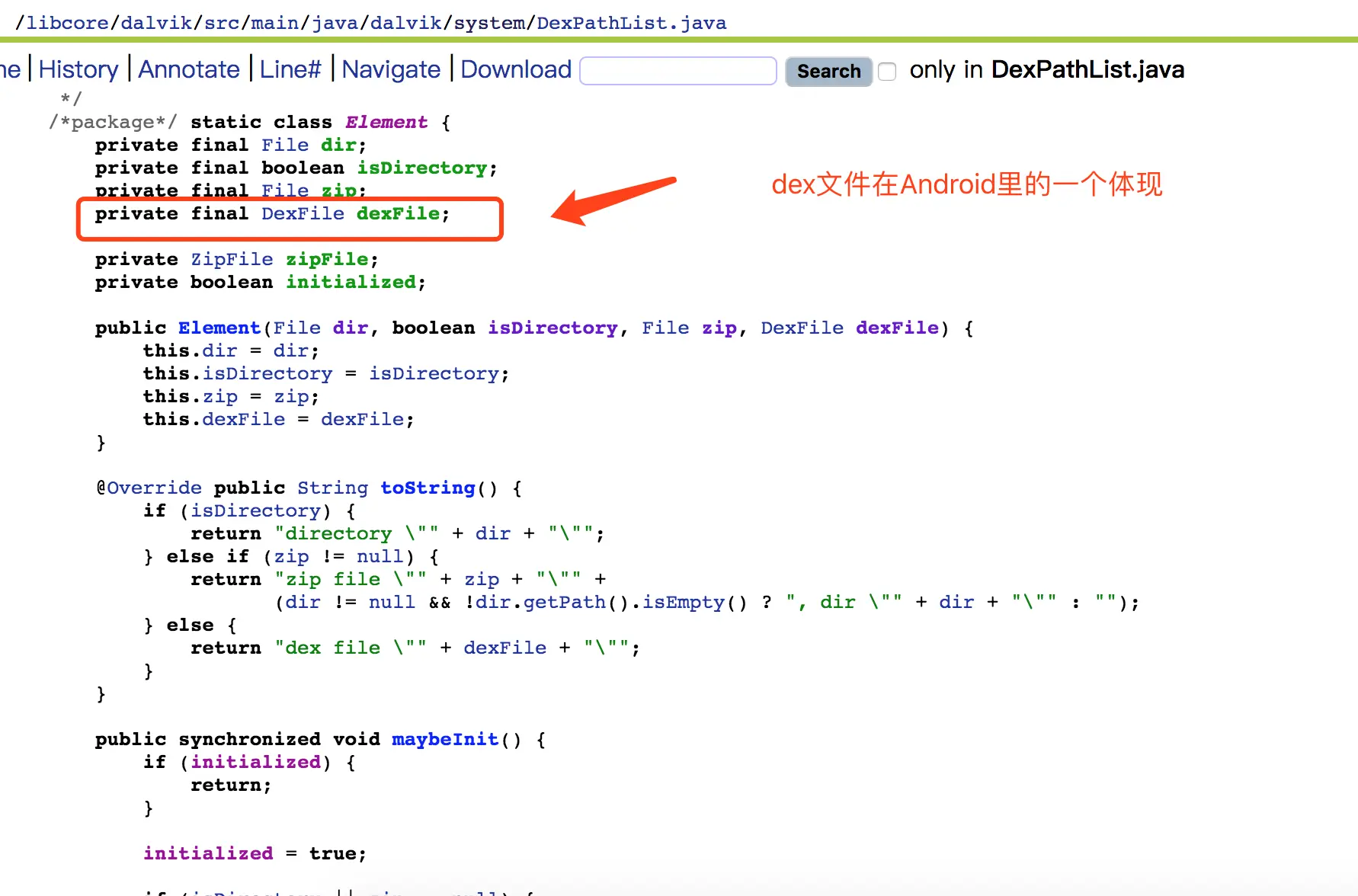Image resolution: width=1358 pixels, height=896 pixels.
Task: Click the initialized field in boolean declaration
Action: coord(351,282)
